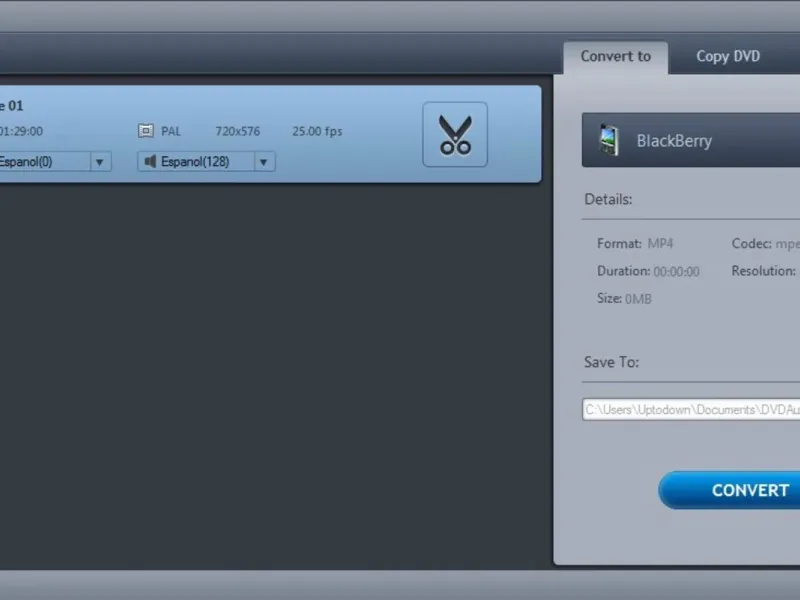Viewport: 800px width, 600px height.
Task: Click the Duration: 00:00:00 detail
Action: (x=648, y=271)
